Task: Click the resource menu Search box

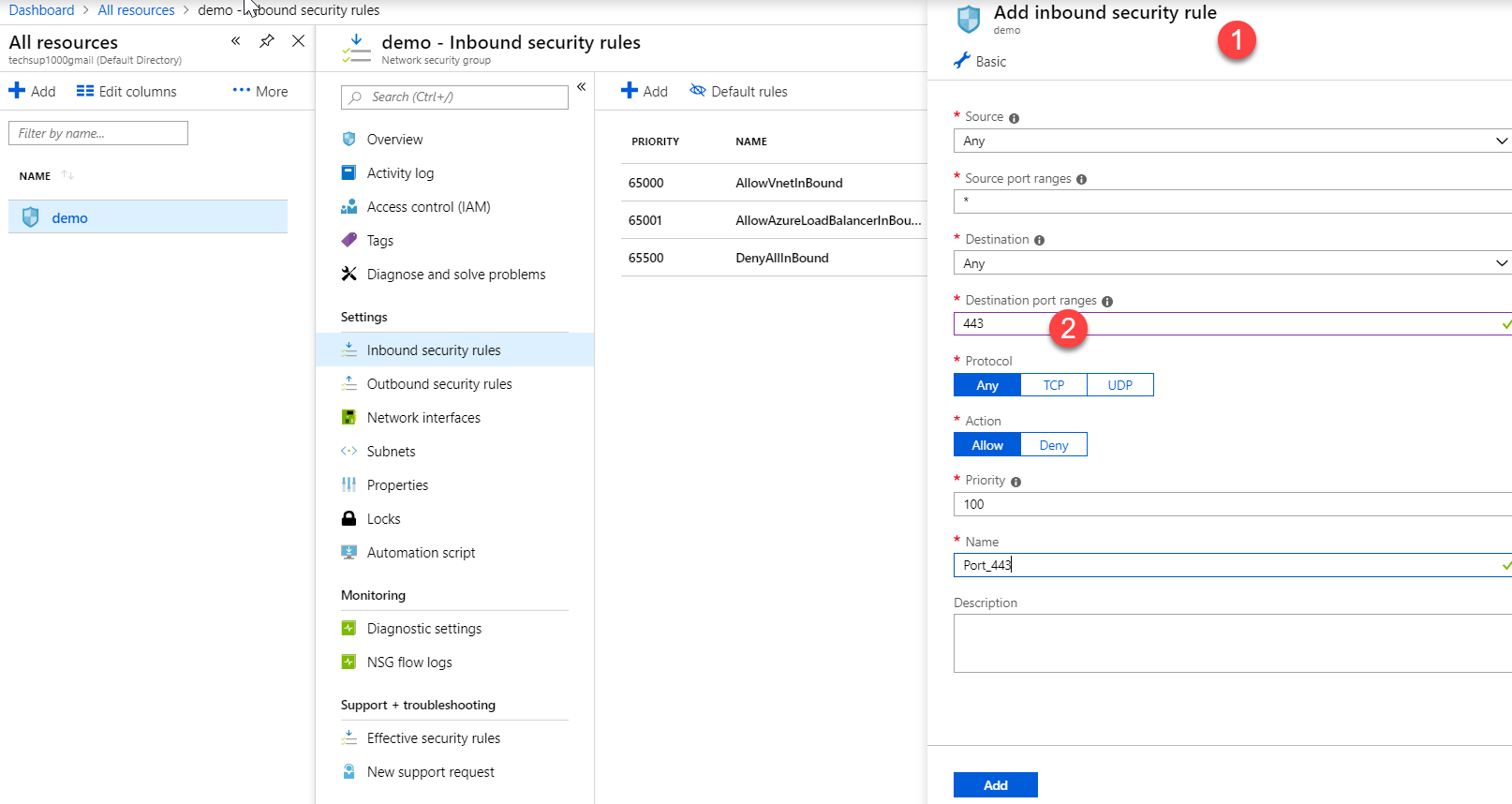Action: click(454, 97)
